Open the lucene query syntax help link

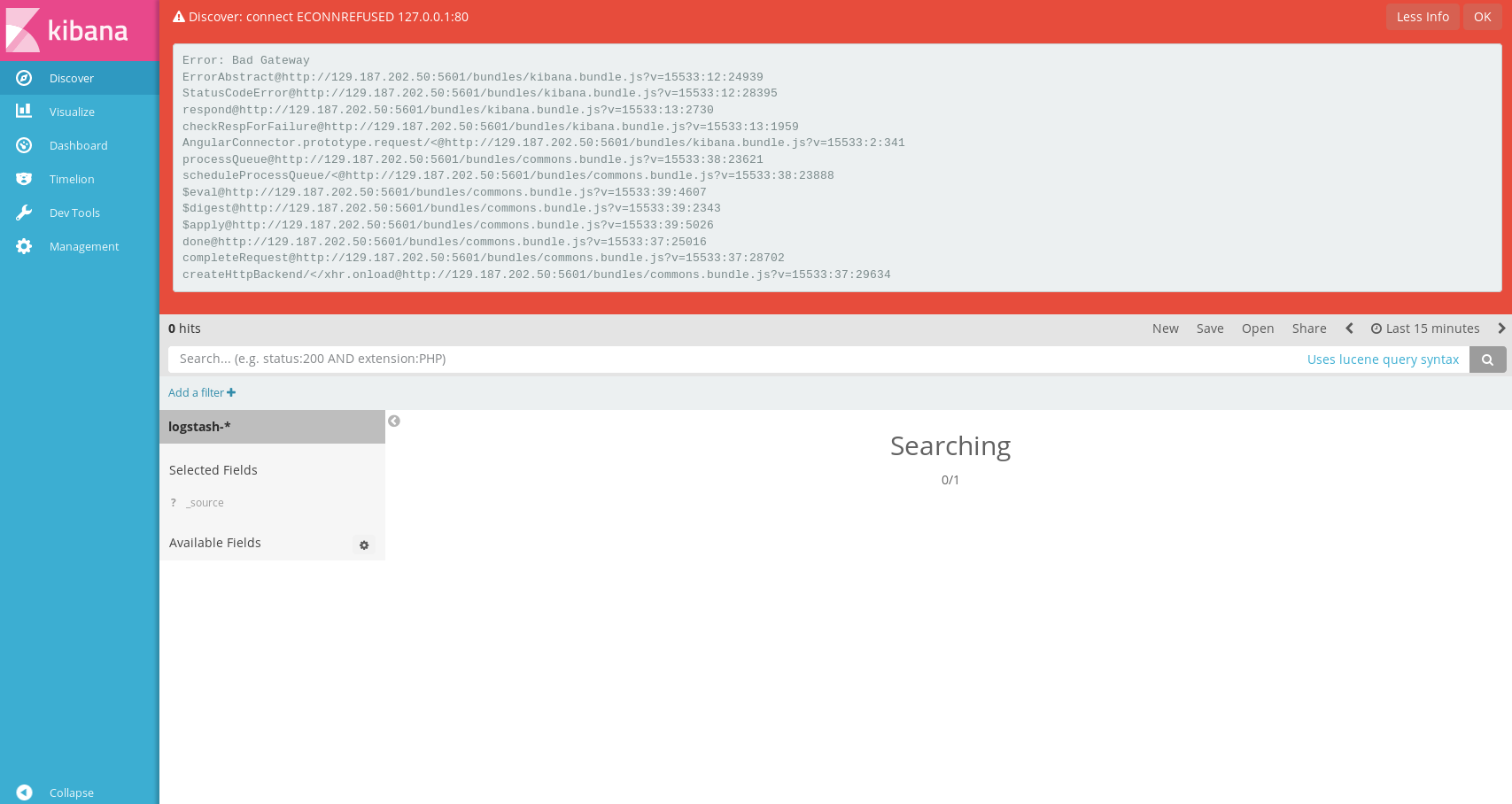pos(1383,359)
